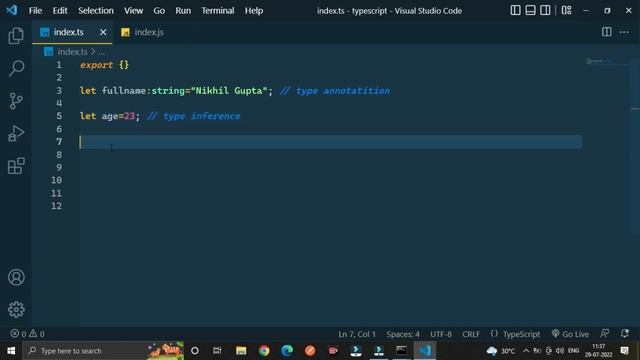Expand the breadcrumb ellipsis segment

pyautogui.click(x=101, y=52)
